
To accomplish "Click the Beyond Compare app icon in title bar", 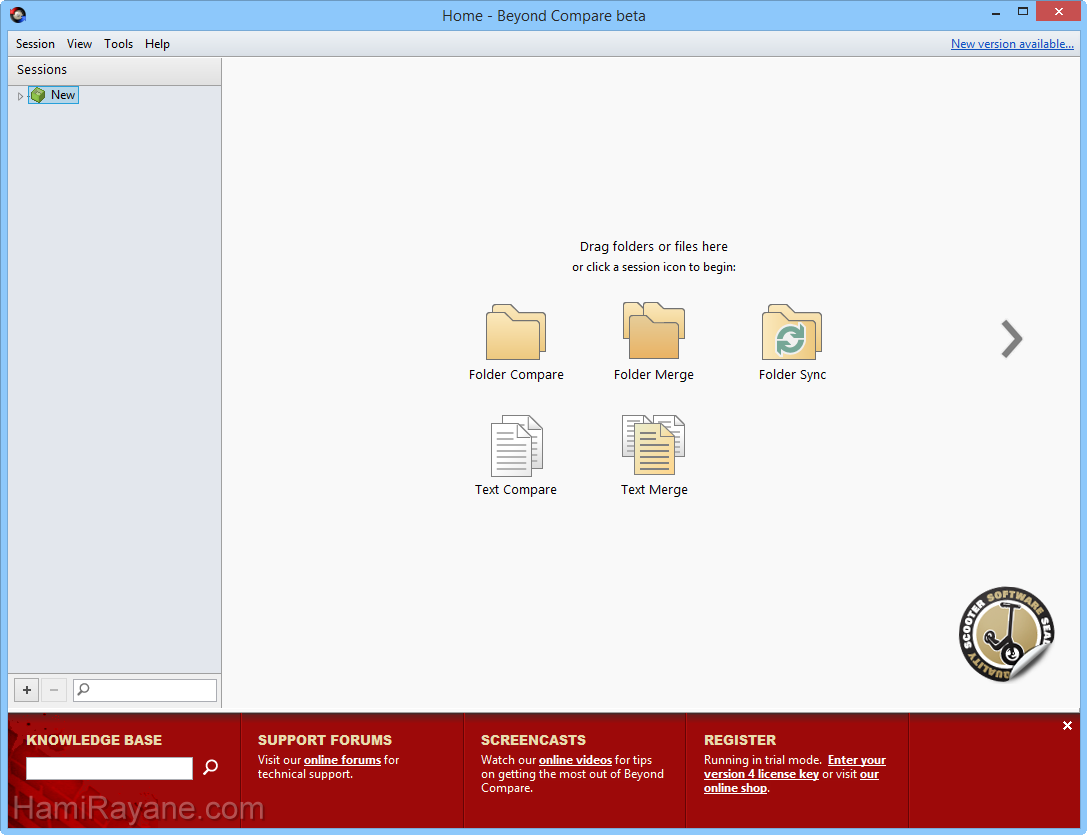I will (18, 15).
